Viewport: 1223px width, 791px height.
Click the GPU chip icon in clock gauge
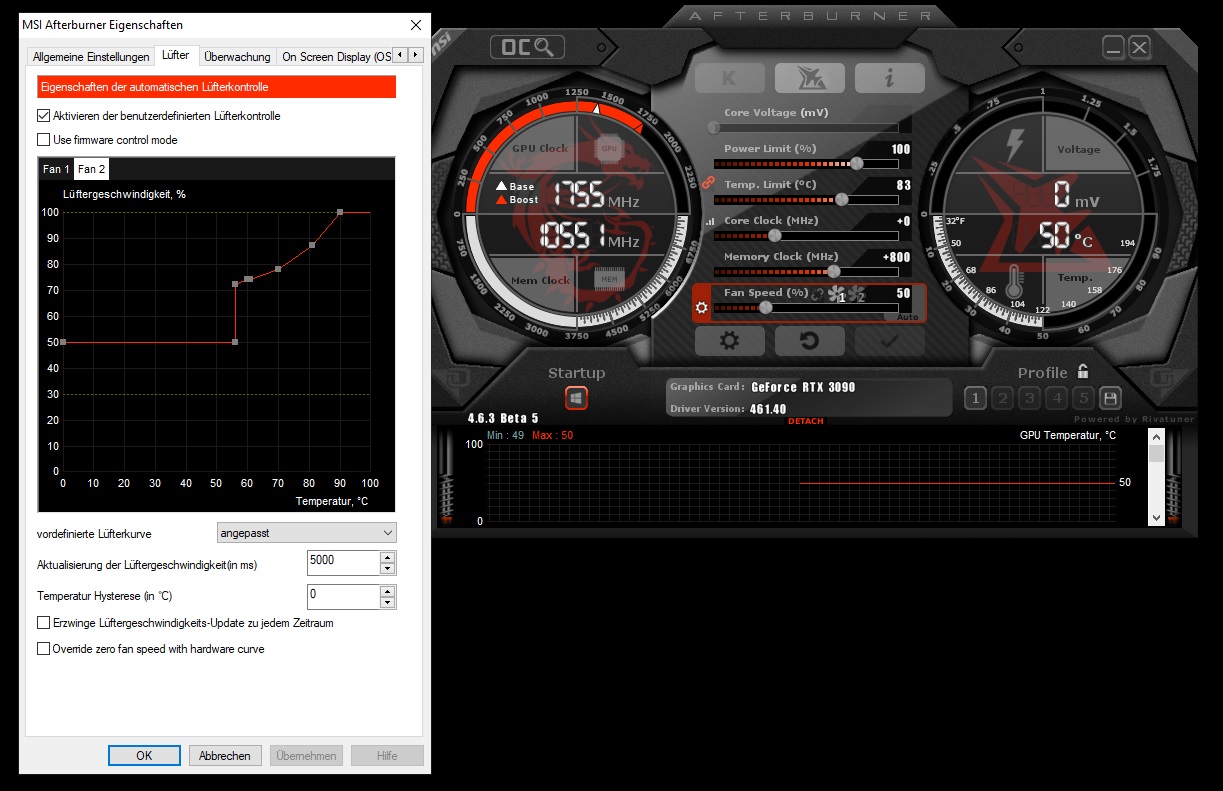(609, 148)
